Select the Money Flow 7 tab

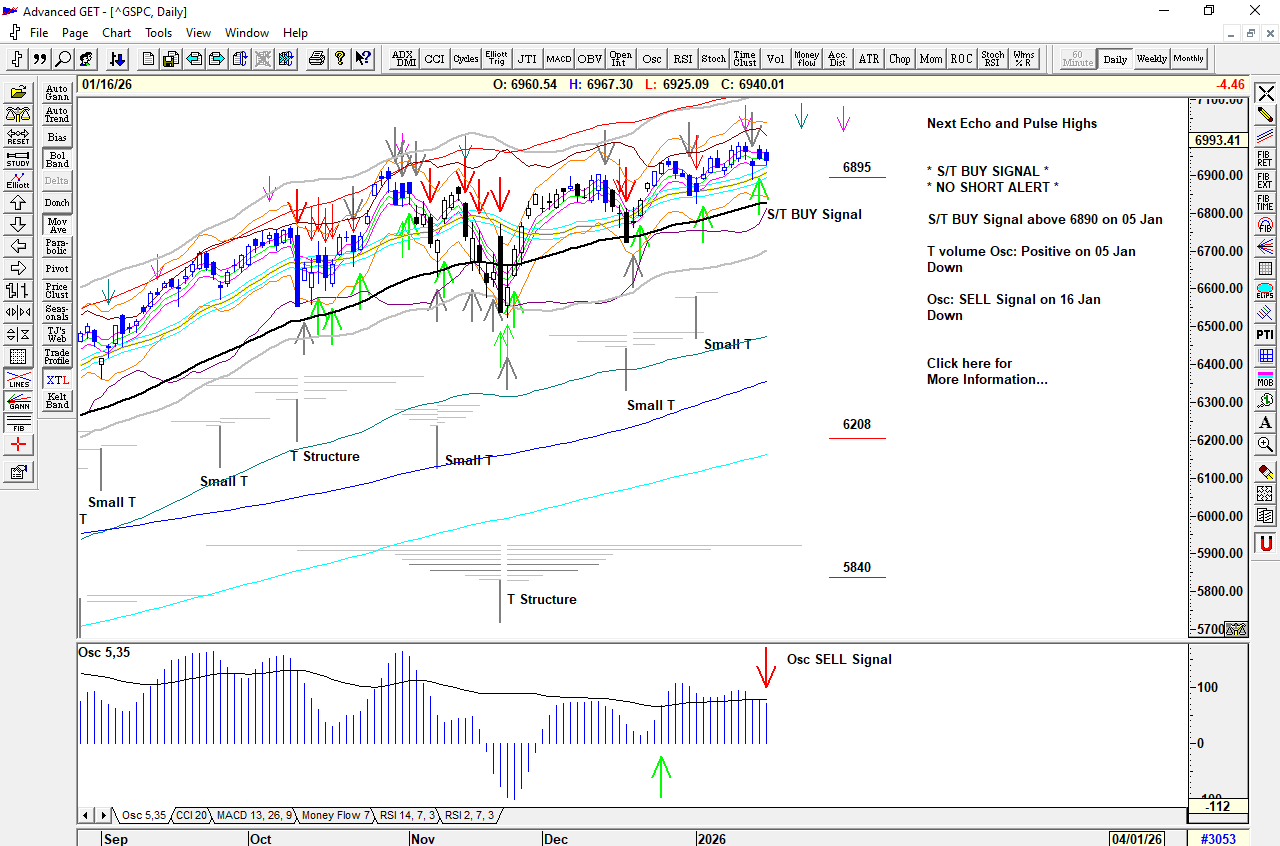(336, 816)
